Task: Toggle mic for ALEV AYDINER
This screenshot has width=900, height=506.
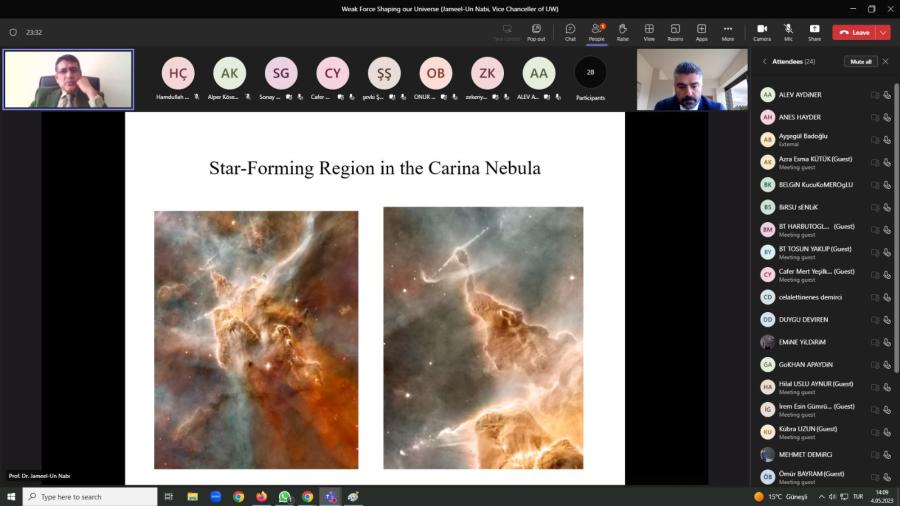Action: pos(887,95)
